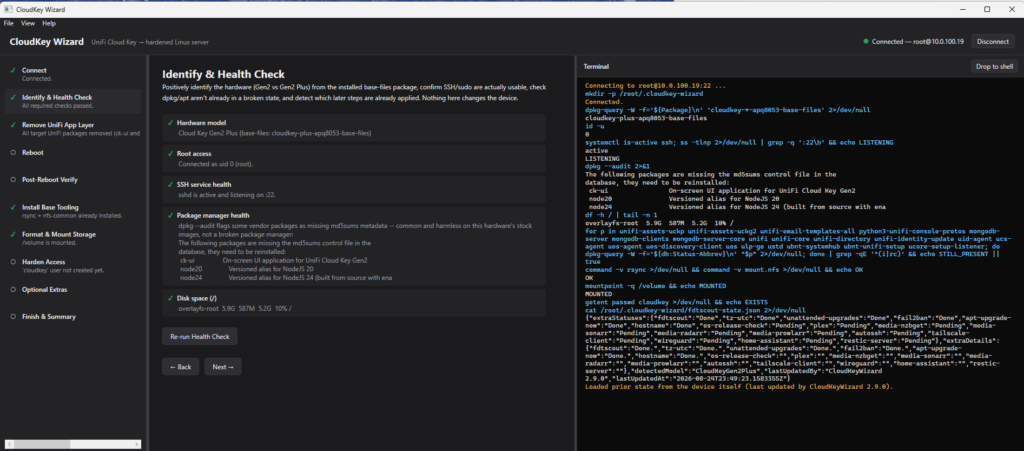The image size is (1024, 451).
Task: Select the Connect step in sidebar
Action: (x=72, y=74)
